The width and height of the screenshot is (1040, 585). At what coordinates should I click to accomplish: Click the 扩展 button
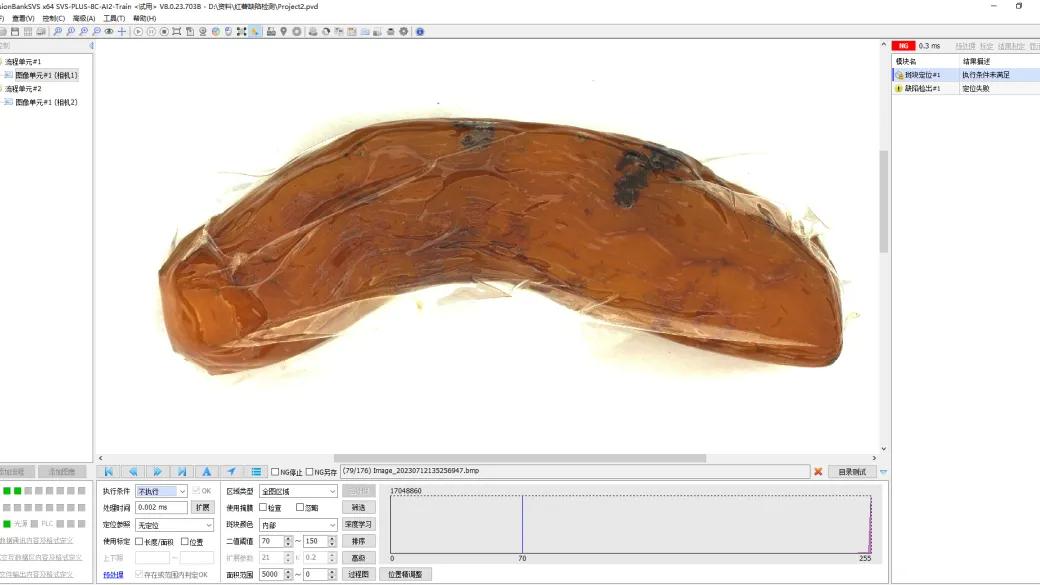click(203, 507)
